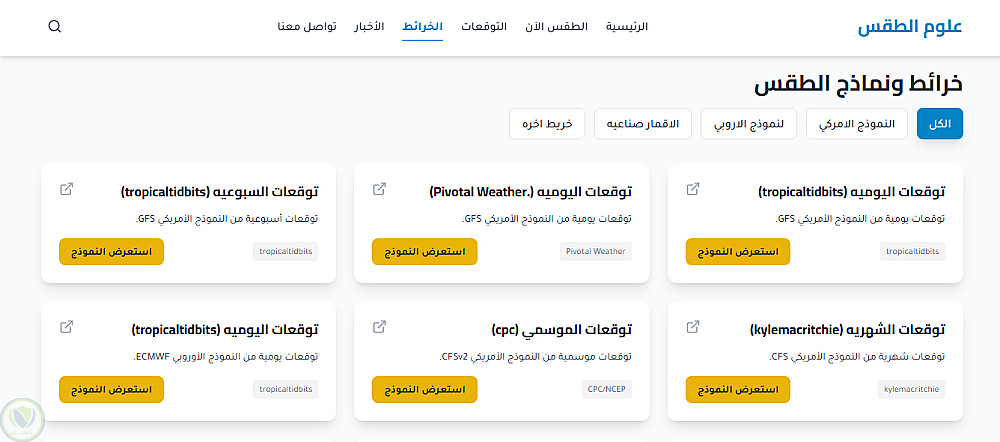This screenshot has height=442, width=1000.
Task: Click the search magnifier icon in header
Action: point(55,27)
